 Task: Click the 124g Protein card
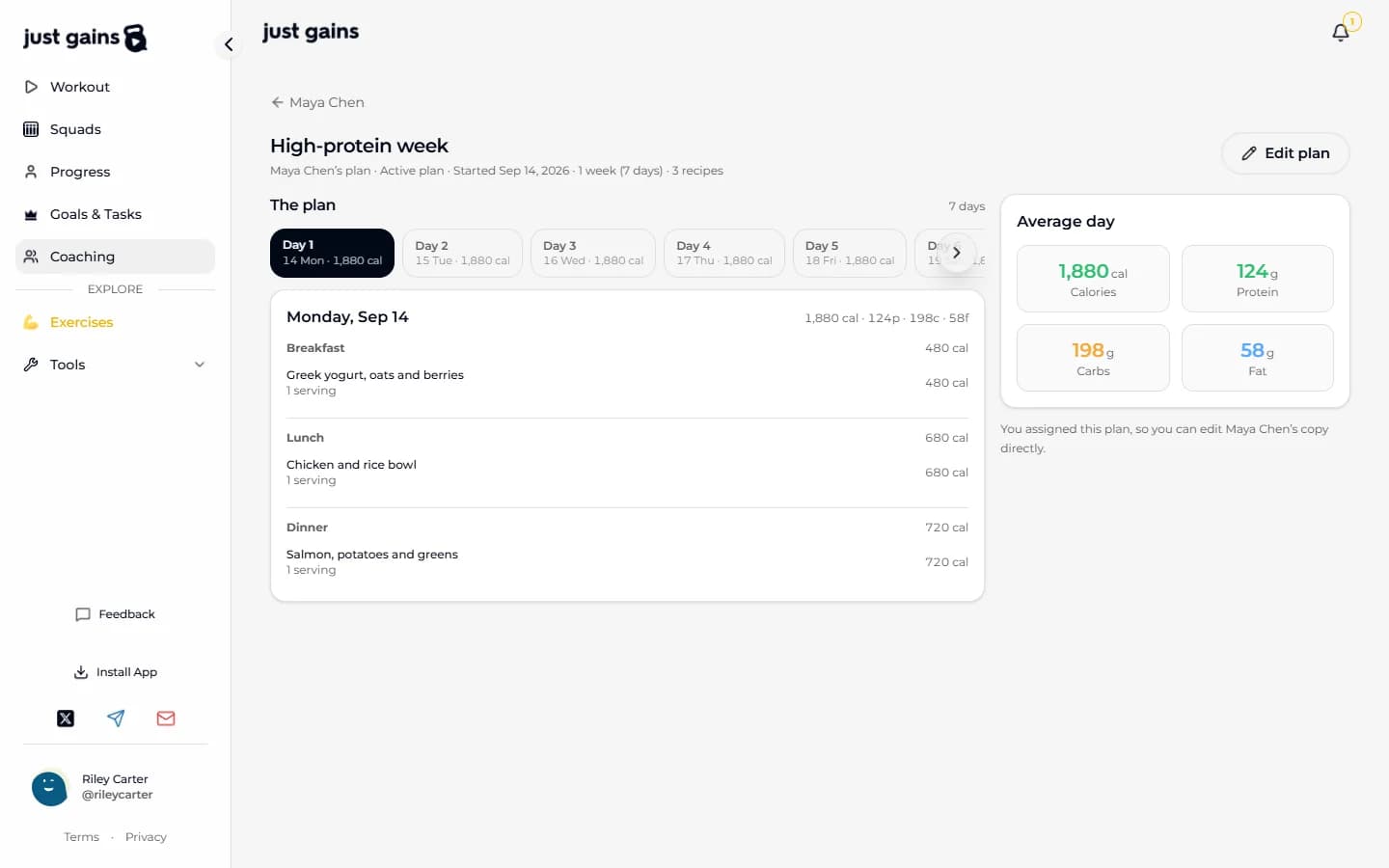(1257, 279)
